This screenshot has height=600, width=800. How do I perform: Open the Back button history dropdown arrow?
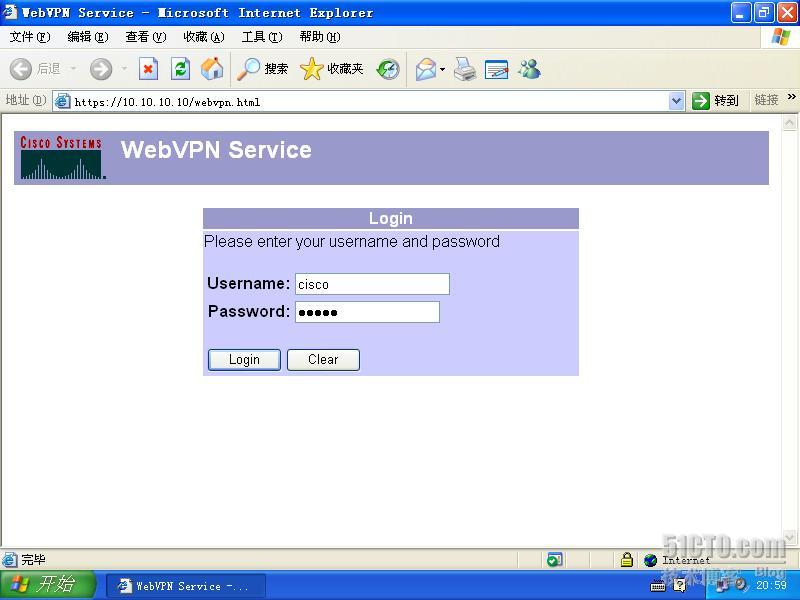point(73,68)
